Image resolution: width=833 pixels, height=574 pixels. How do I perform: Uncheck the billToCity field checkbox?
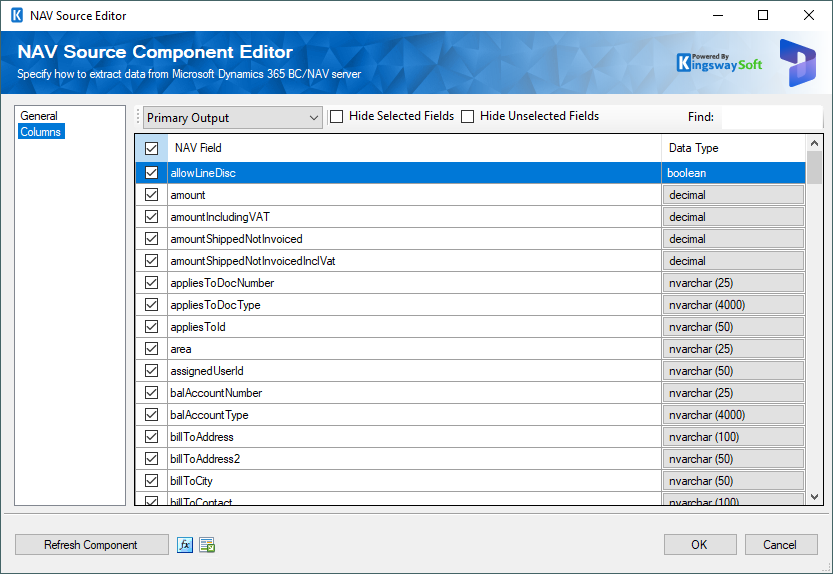pyautogui.click(x=151, y=480)
